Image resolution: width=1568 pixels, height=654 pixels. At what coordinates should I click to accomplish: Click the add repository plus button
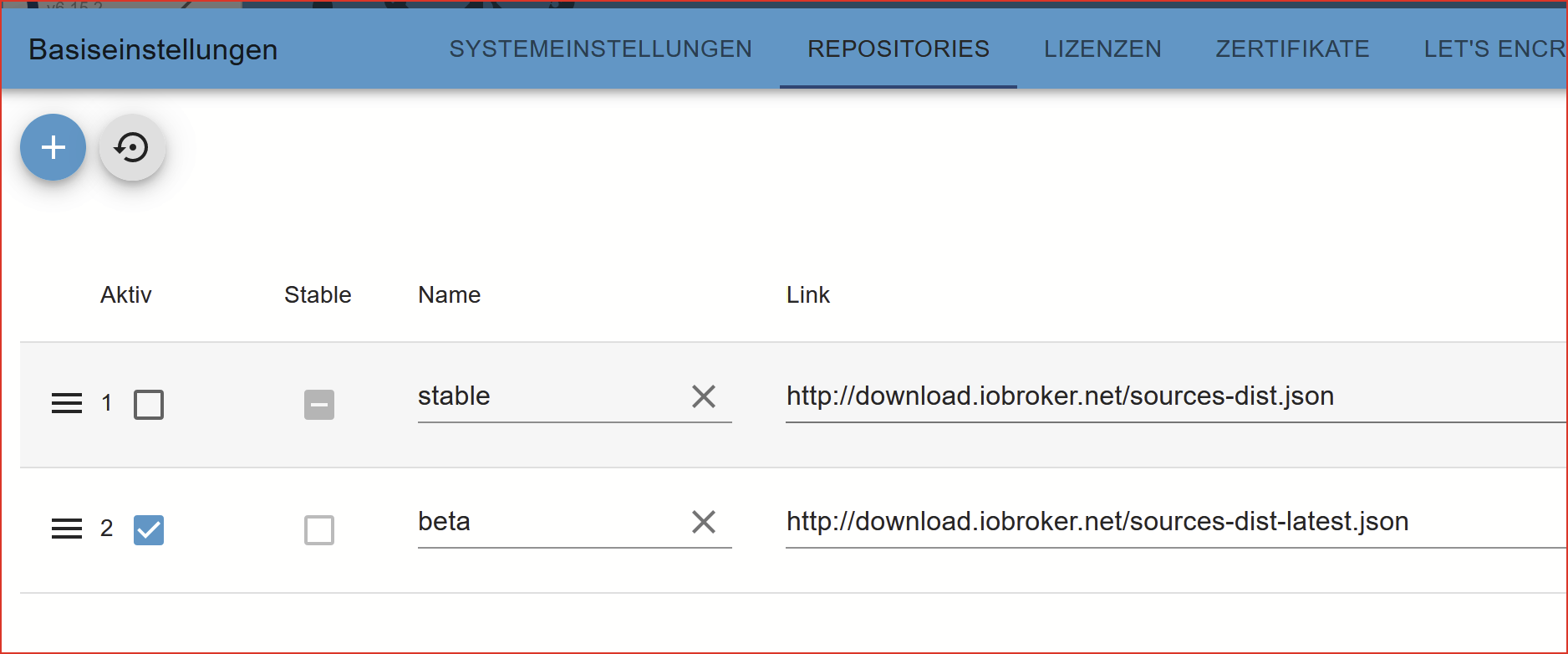click(x=53, y=147)
